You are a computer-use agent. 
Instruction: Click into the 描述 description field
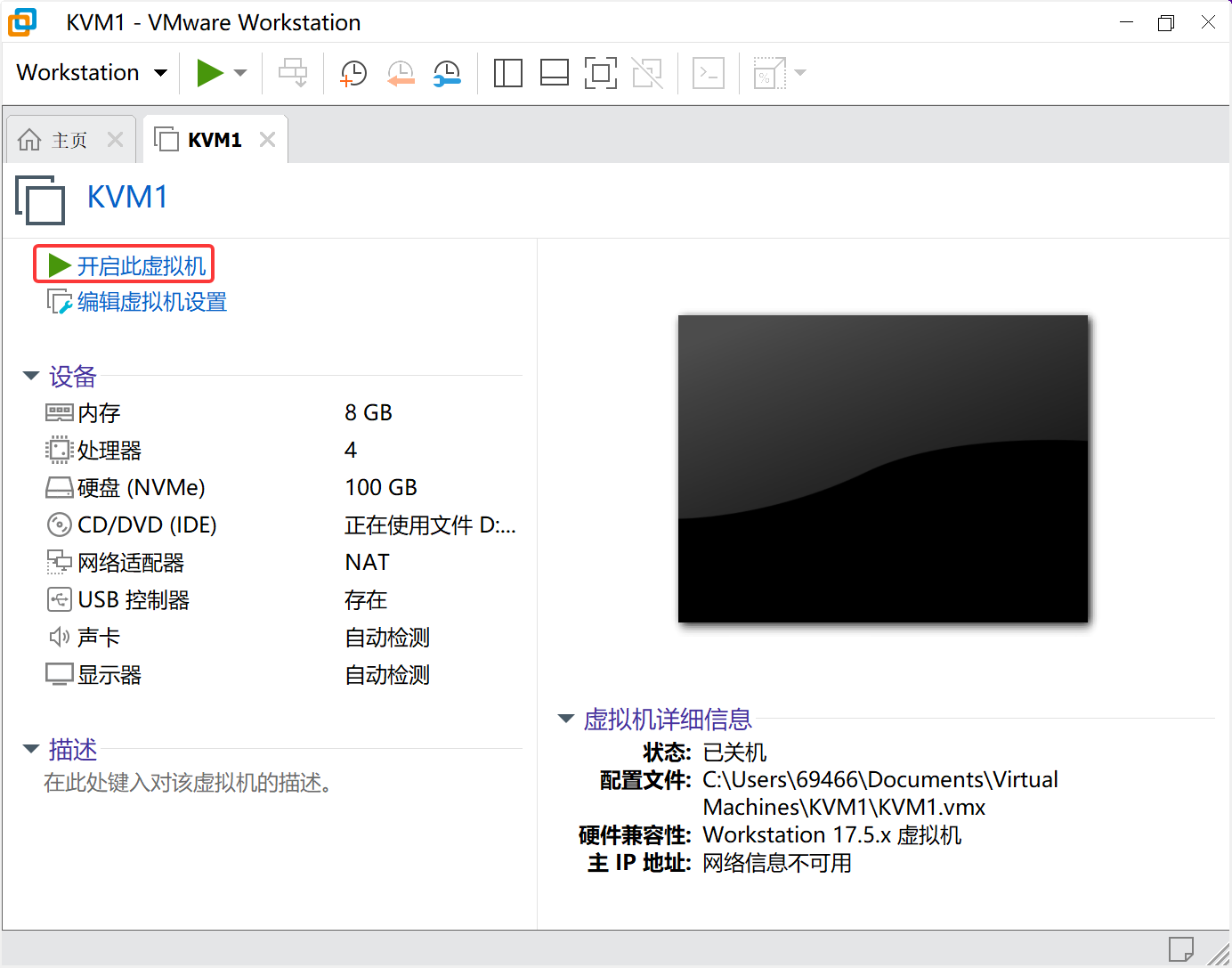point(189,783)
